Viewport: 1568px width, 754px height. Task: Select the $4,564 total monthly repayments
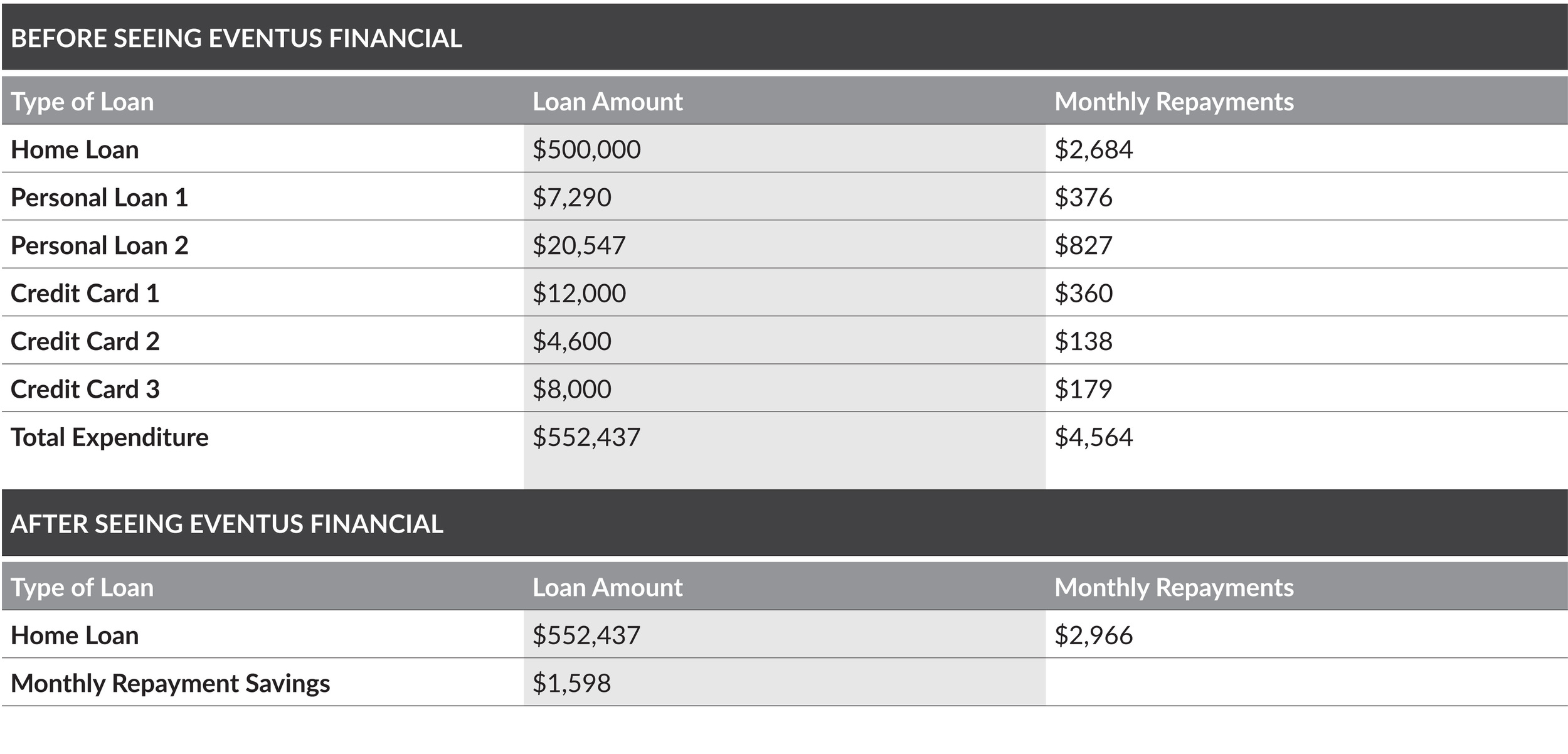(1093, 438)
